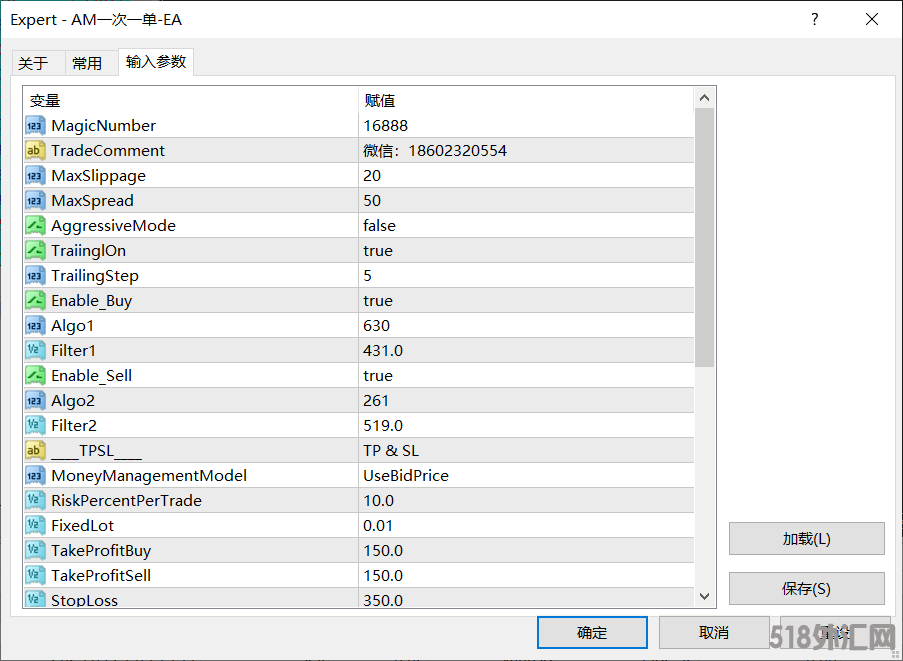Click the double-type icon beside Filter1

(35, 351)
